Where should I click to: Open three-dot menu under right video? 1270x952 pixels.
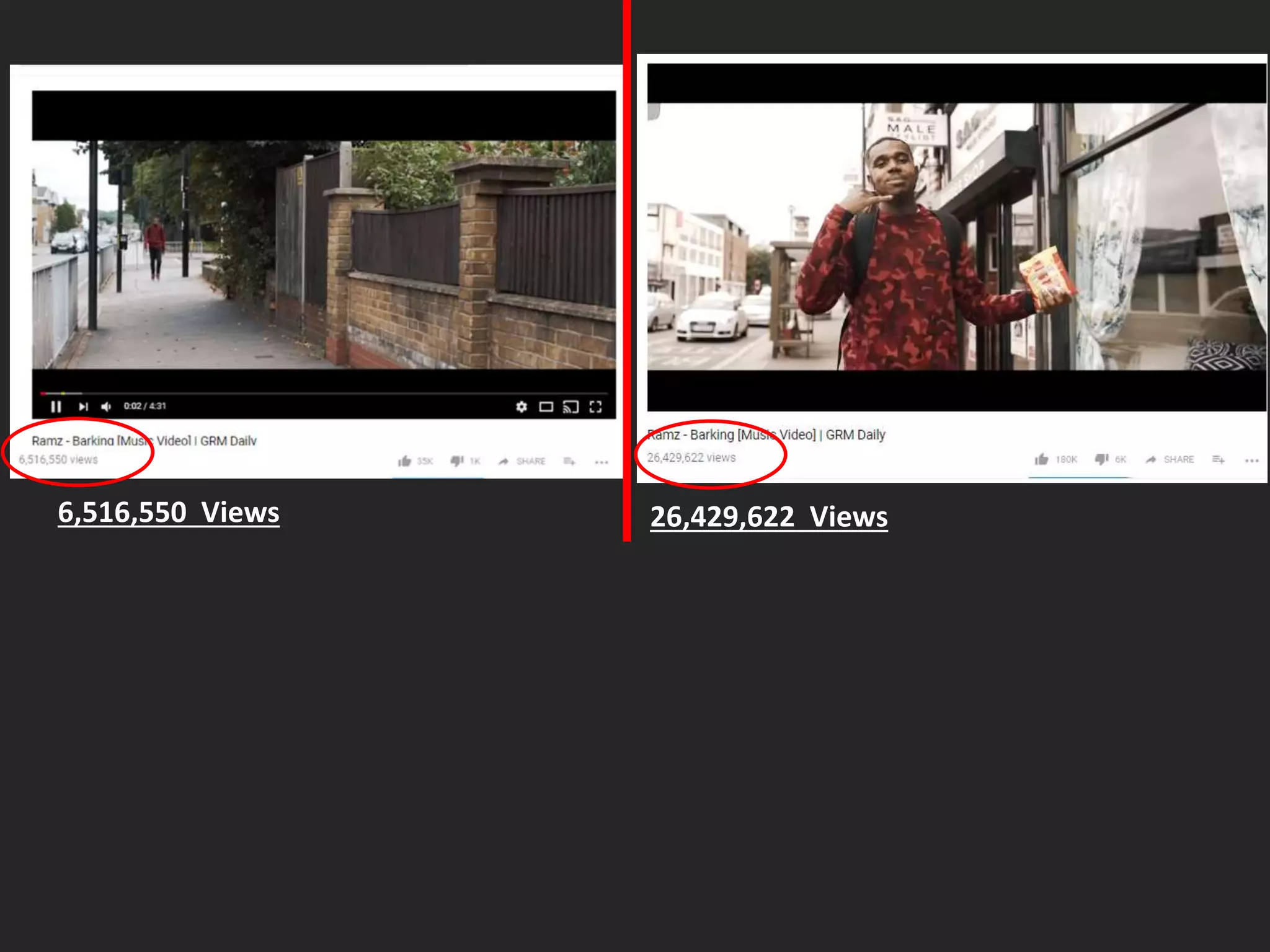1252,461
